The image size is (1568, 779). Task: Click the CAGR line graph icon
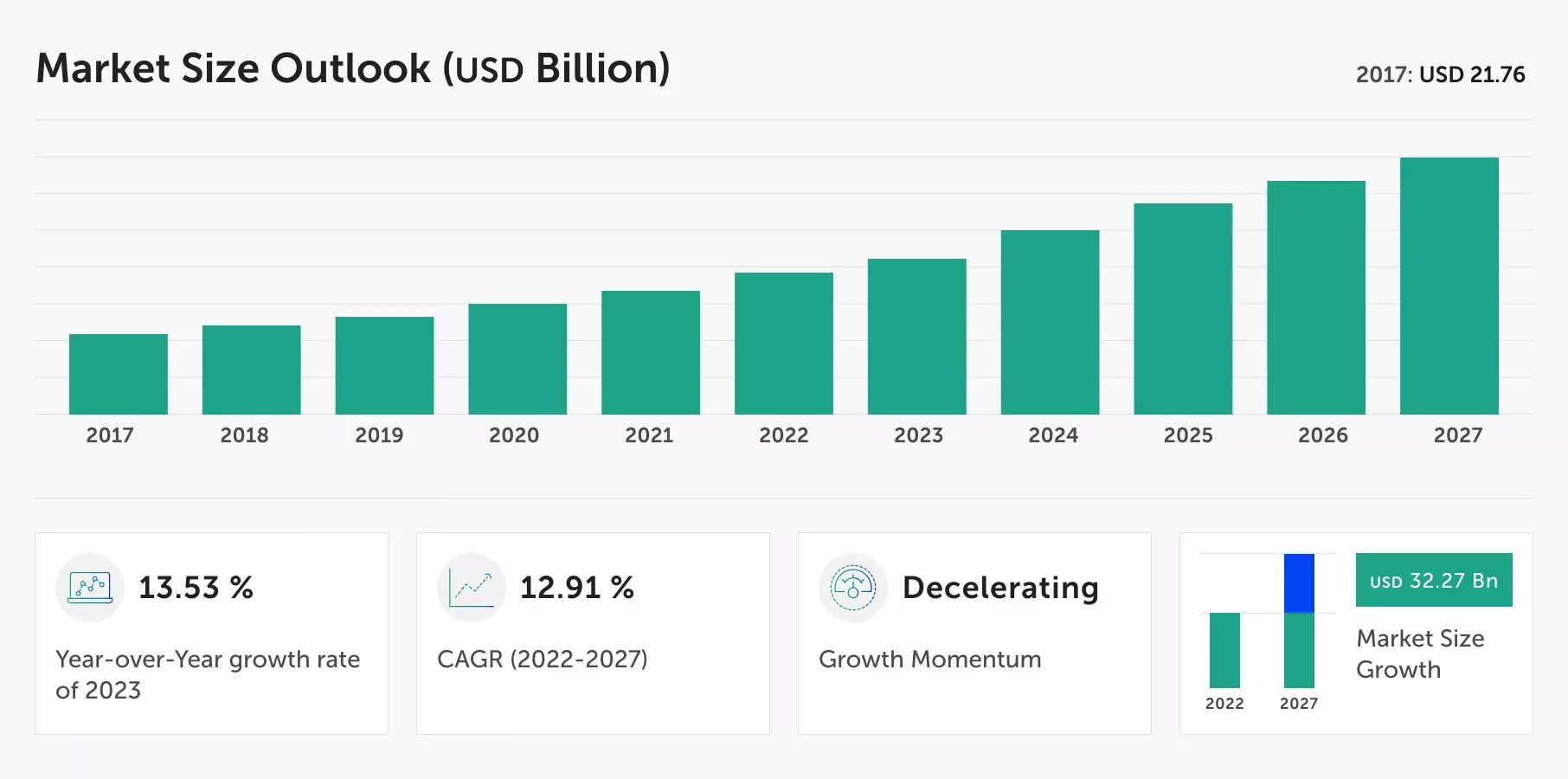472,587
